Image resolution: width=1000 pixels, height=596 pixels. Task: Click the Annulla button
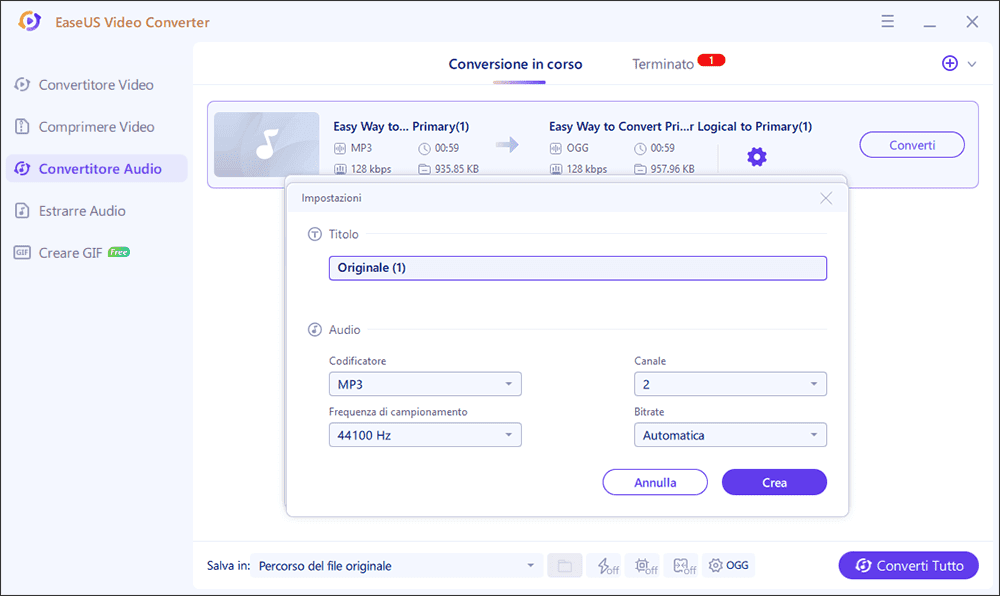pyautogui.click(x=655, y=482)
